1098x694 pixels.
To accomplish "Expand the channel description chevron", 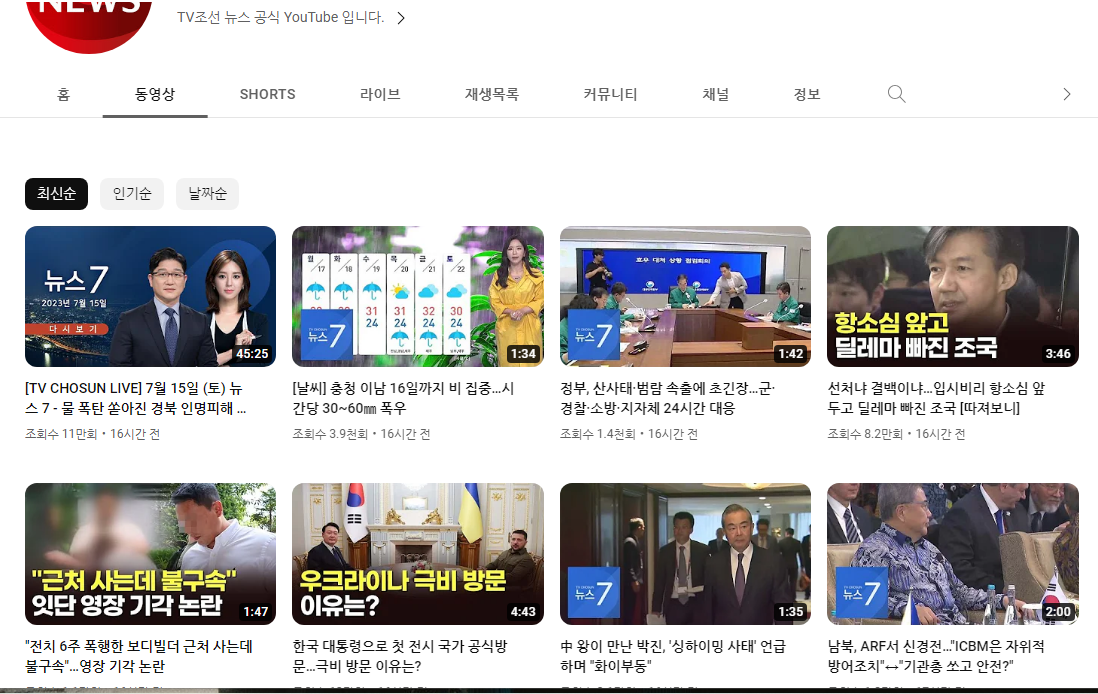I will (400, 18).
